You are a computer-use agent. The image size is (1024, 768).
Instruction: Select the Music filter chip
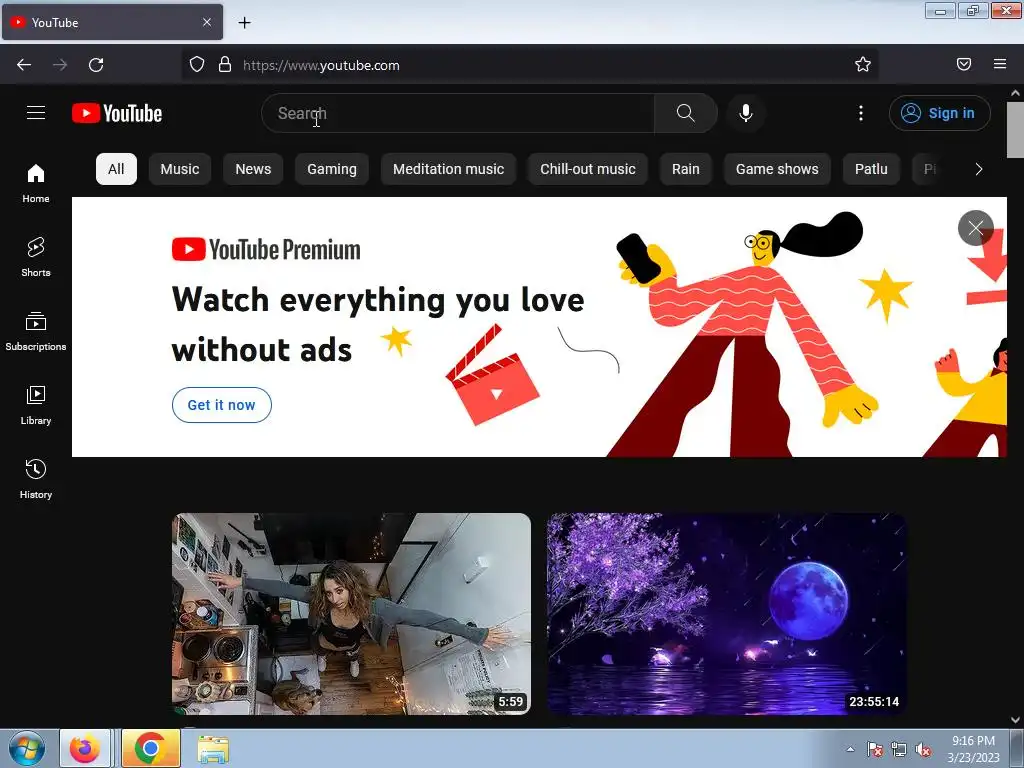pyautogui.click(x=180, y=169)
